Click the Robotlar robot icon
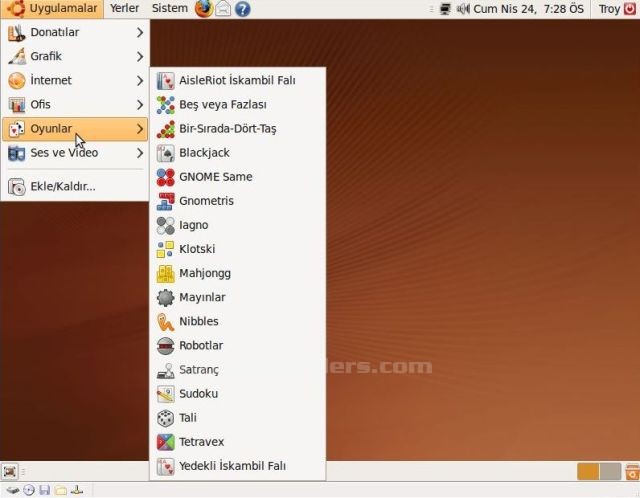 click(x=165, y=346)
